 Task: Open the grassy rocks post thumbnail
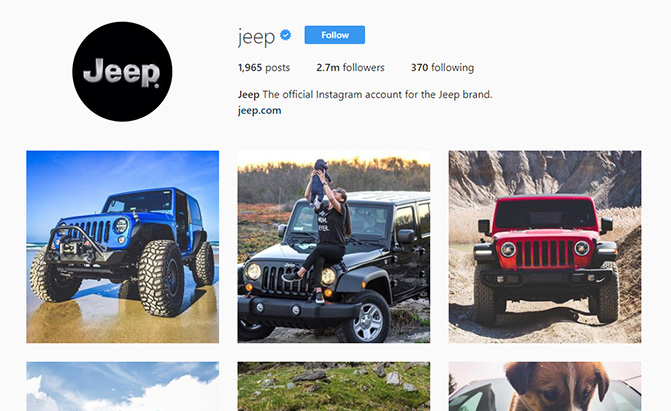[x=334, y=386]
